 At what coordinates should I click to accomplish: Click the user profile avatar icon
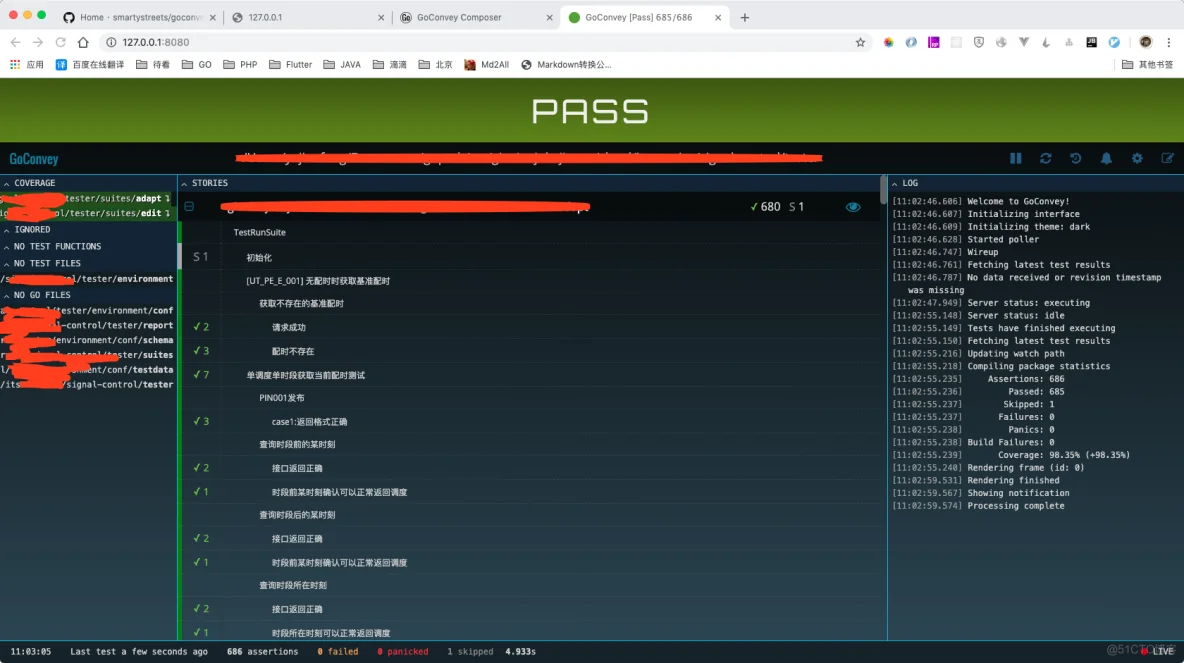click(x=1145, y=42)
